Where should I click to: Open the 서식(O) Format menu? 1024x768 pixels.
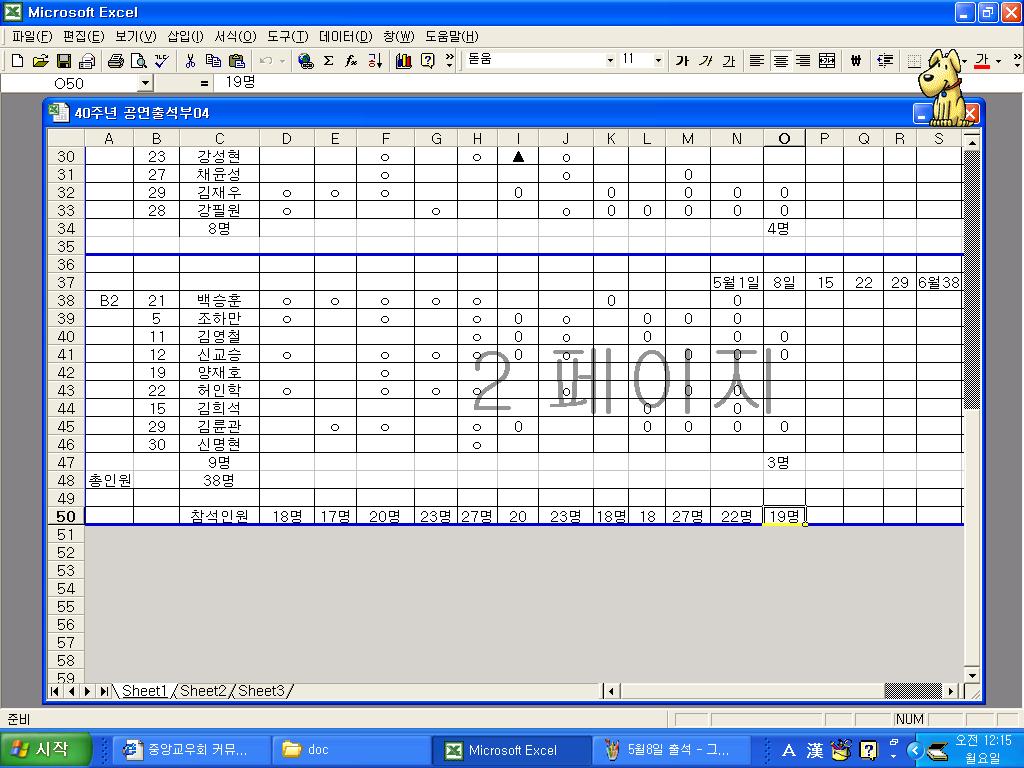[x=235, y=36]
